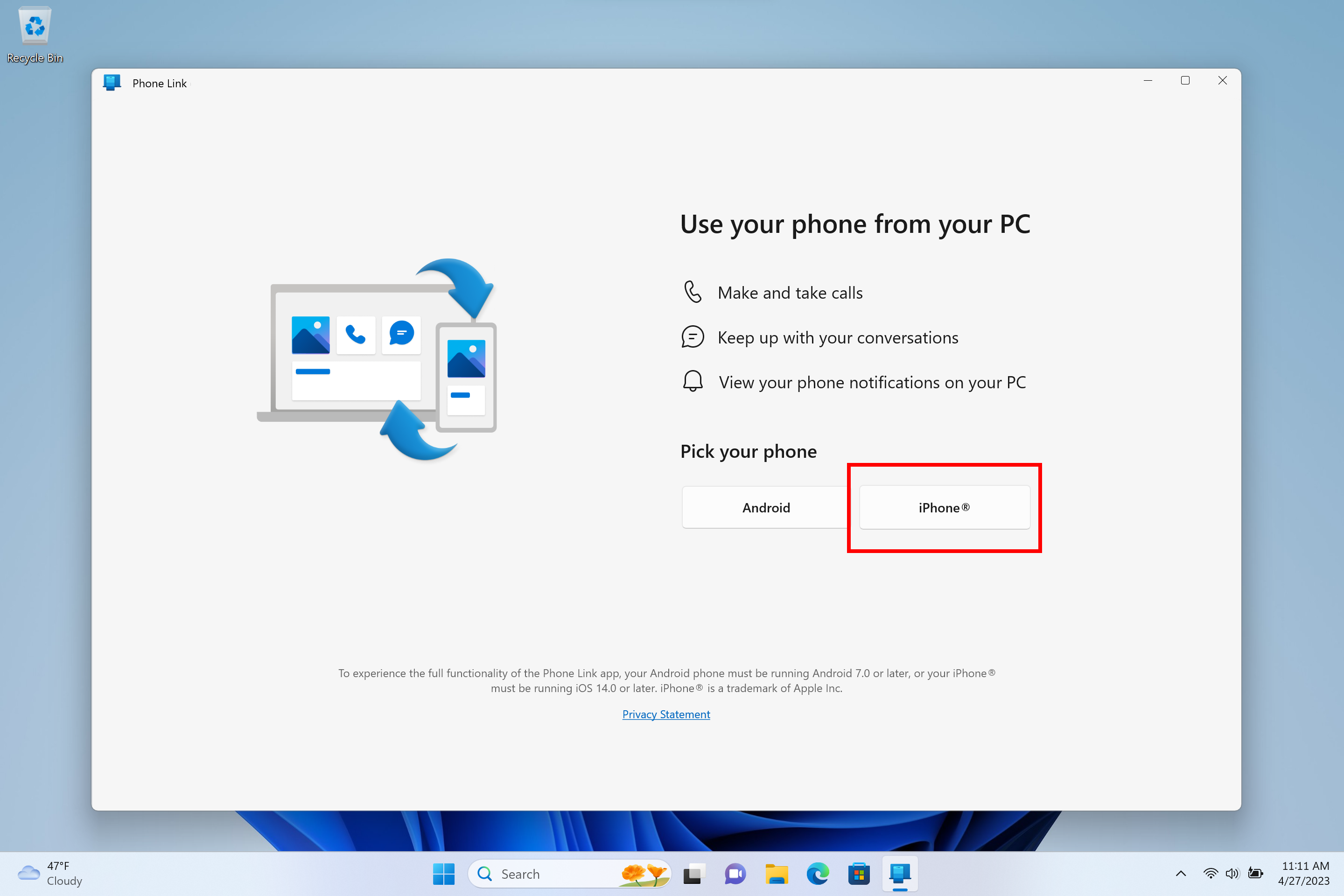Open the Privacy Statement link
This screenshot has width=1344, height=896.
coord(666,713)
